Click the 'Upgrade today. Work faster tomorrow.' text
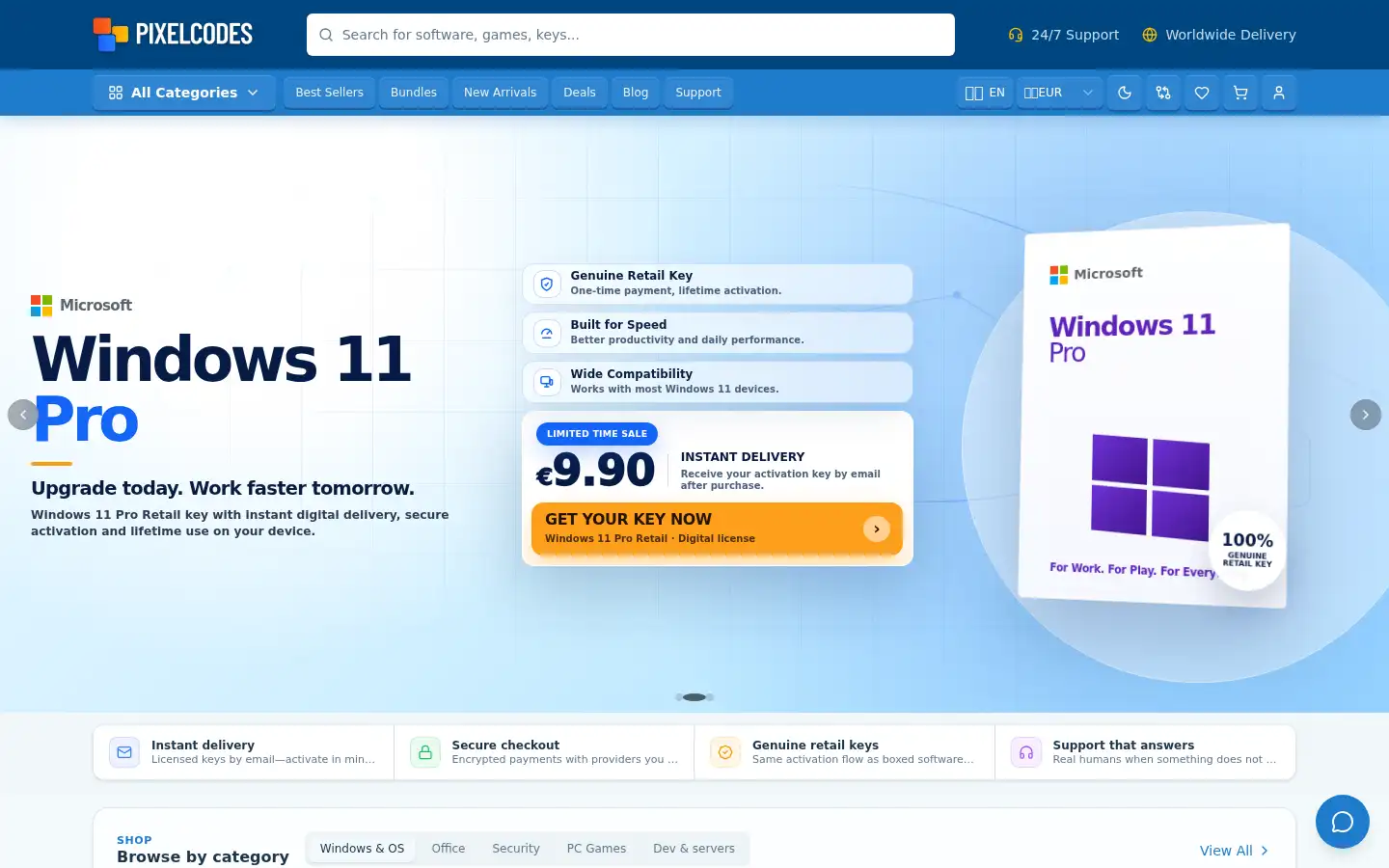This screenshot has height=868, width=1389. [223, 488]
